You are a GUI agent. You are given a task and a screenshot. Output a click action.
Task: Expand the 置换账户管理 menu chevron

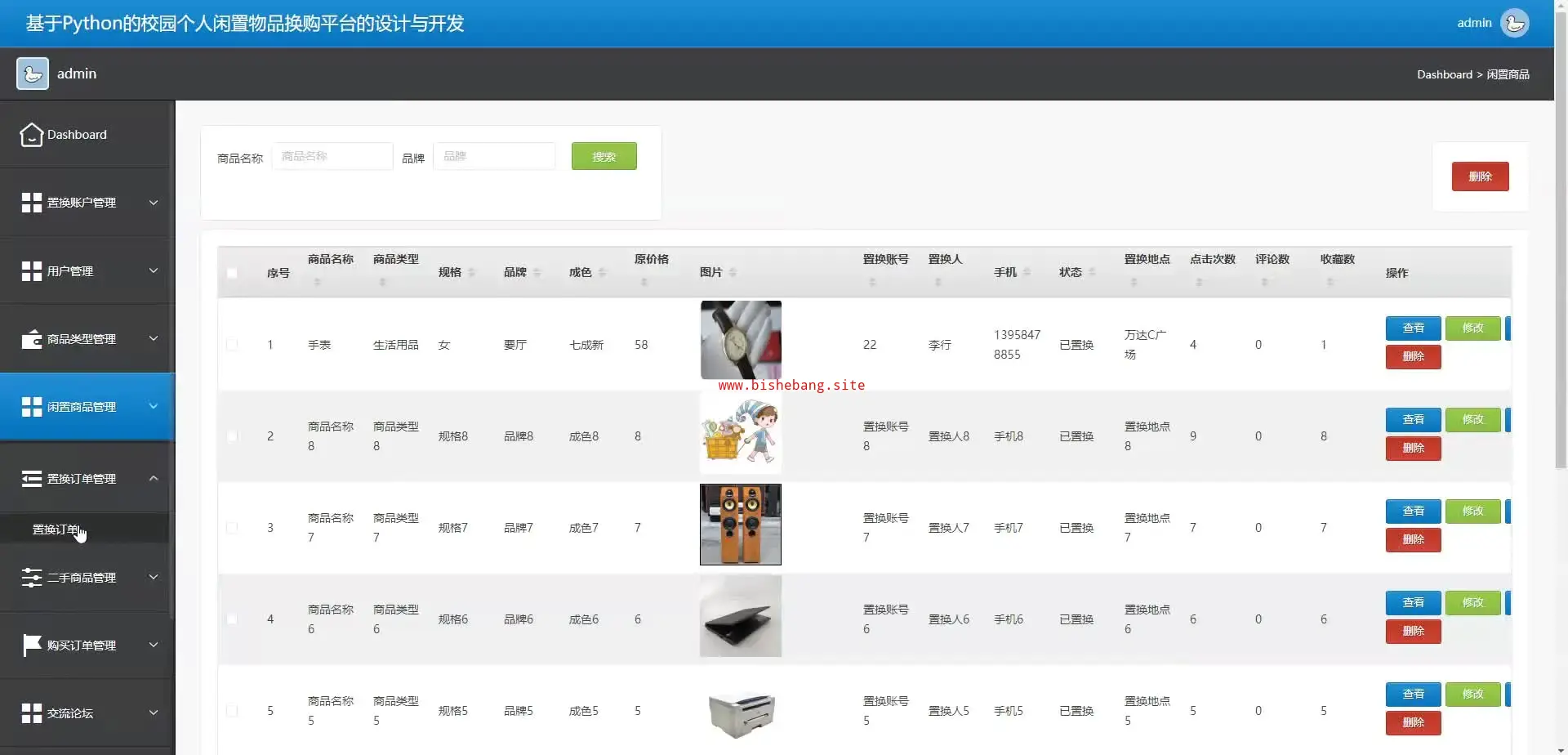click(x=154, y=203)
